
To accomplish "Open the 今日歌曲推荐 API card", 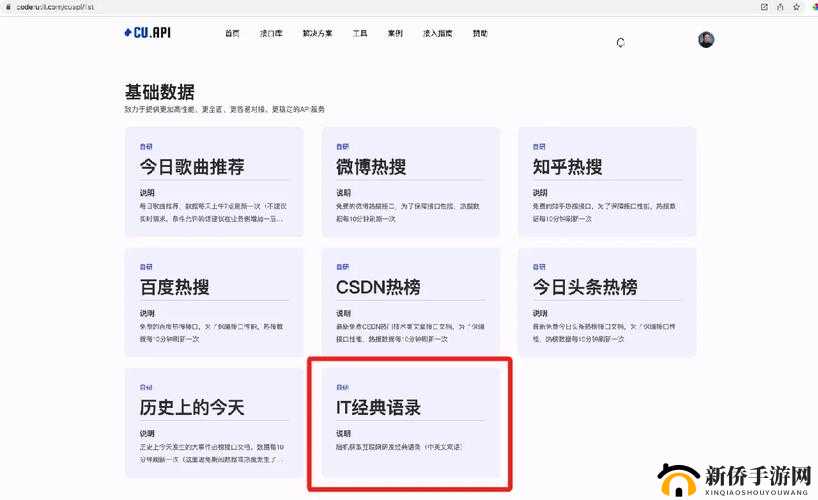I will (x=214, y=182).
